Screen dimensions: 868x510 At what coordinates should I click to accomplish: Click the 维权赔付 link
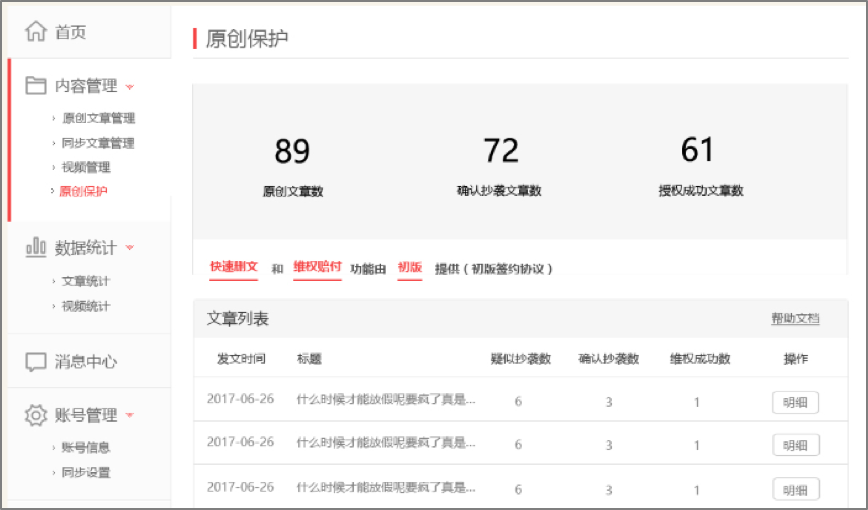(317, 268)
